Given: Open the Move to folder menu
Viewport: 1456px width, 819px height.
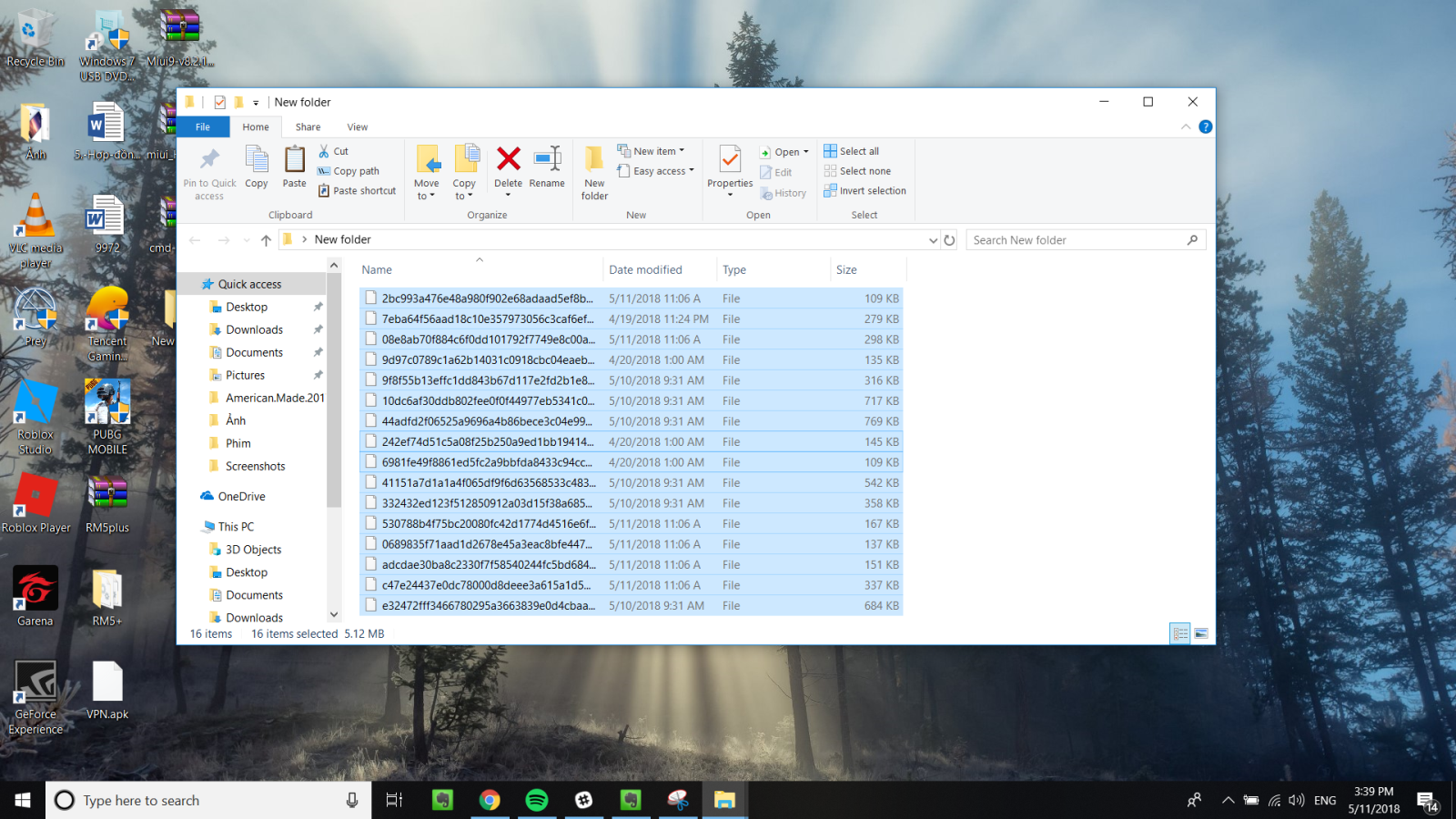Looking at the screenshot, I should coord(427,173).
